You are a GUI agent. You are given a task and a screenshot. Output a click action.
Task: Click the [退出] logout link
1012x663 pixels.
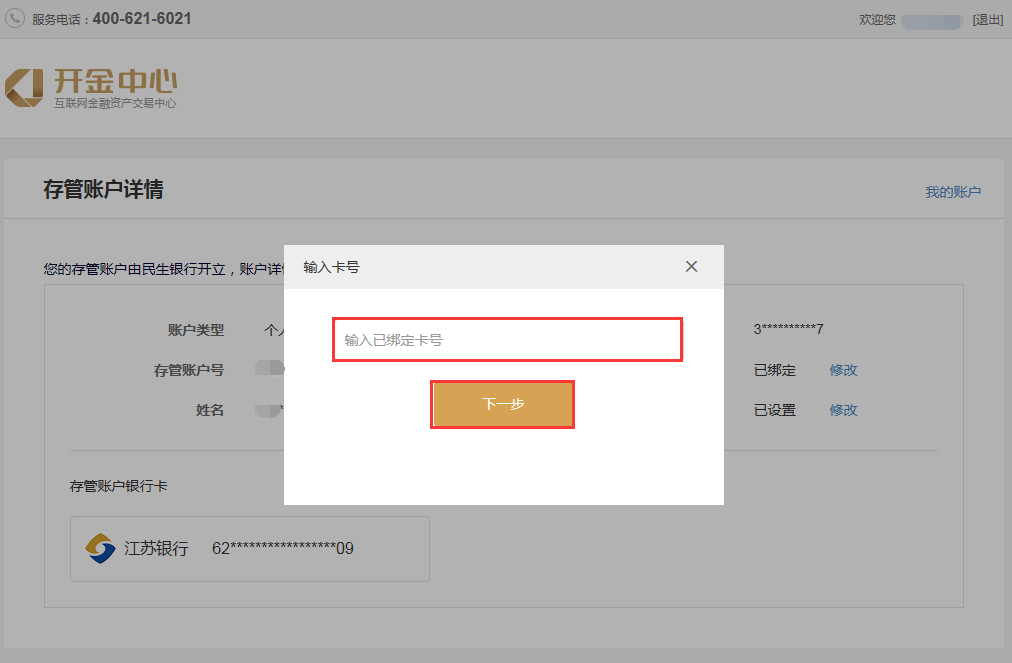coord(987,20)
